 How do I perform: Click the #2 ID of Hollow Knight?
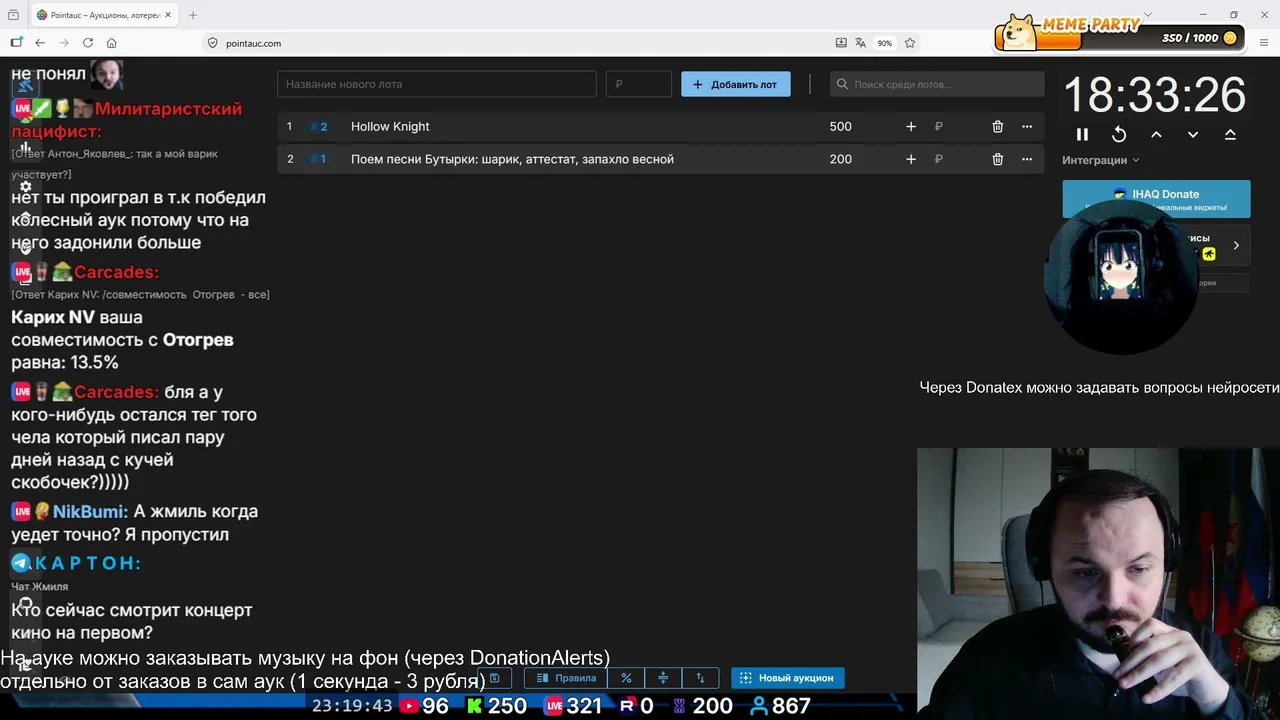point(319,127)
